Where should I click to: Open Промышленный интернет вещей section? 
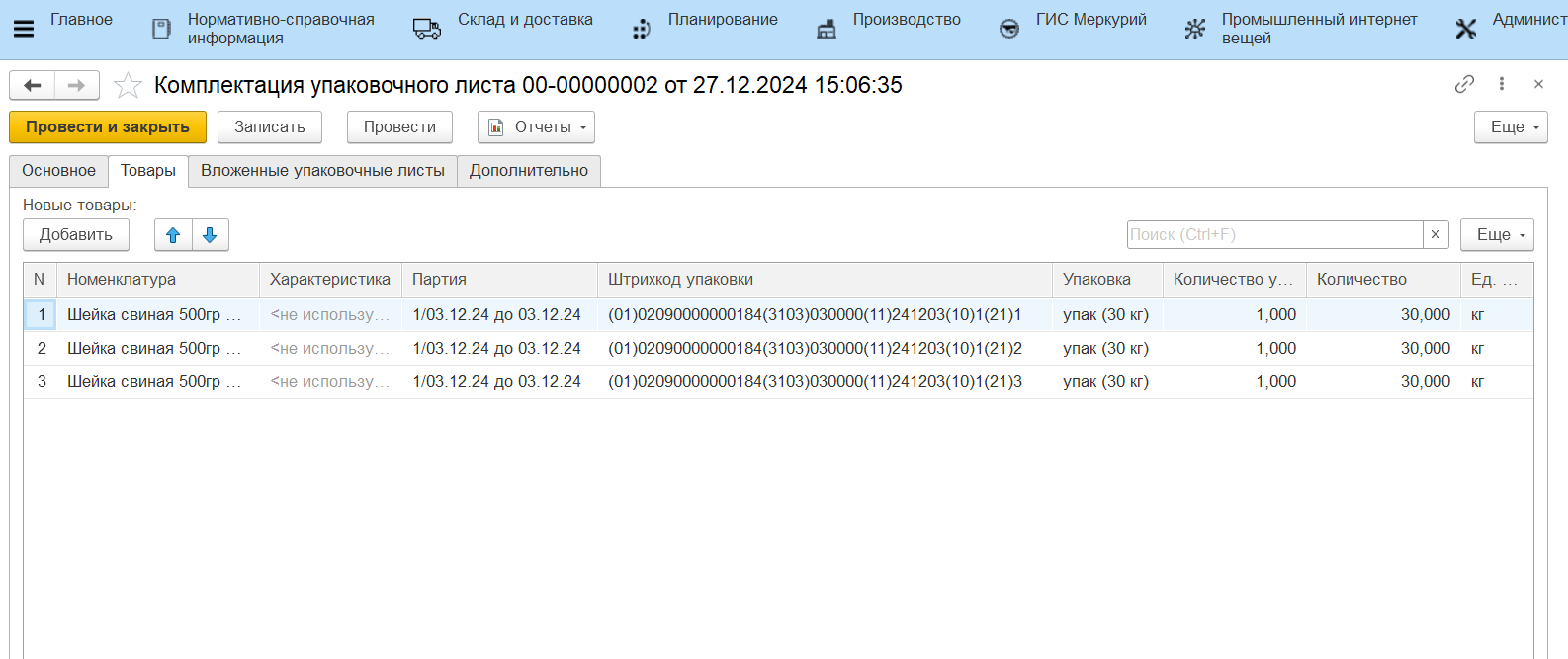click(x=1319, y=29)
